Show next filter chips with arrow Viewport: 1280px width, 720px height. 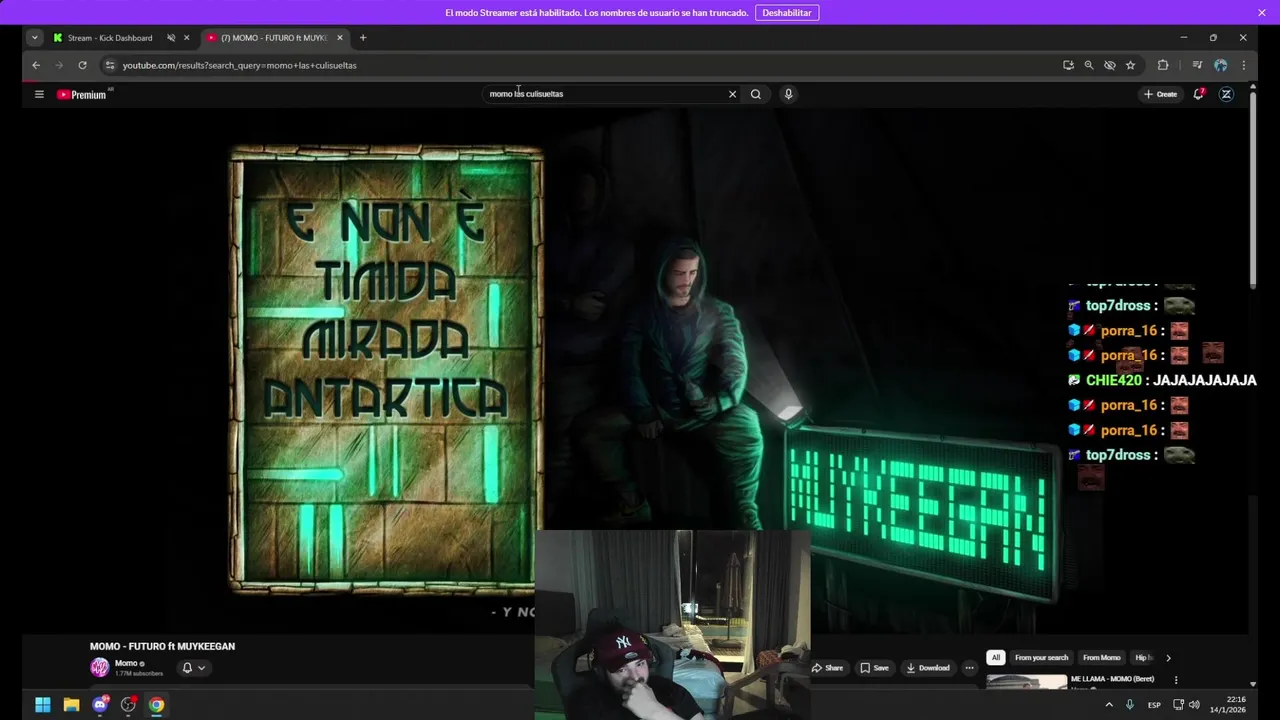point(1168,658)
